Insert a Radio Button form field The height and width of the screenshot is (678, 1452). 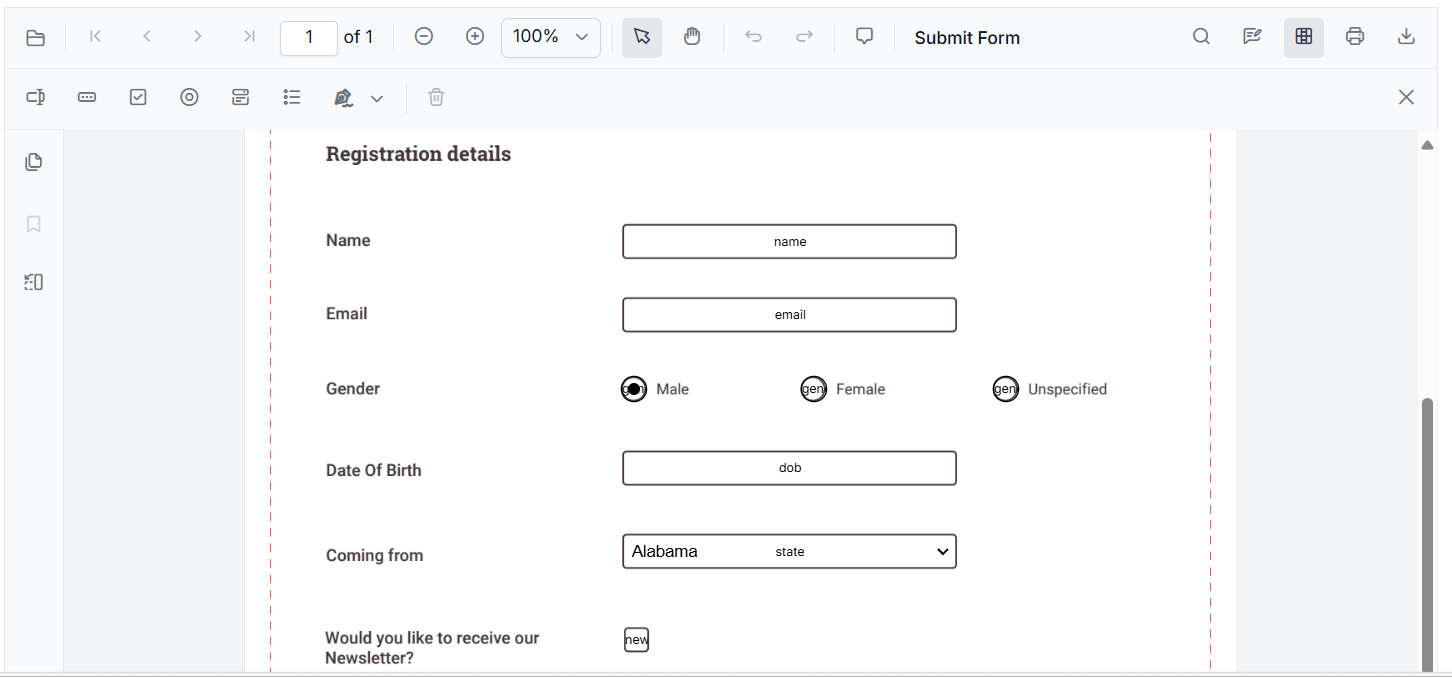click(190, 97)
